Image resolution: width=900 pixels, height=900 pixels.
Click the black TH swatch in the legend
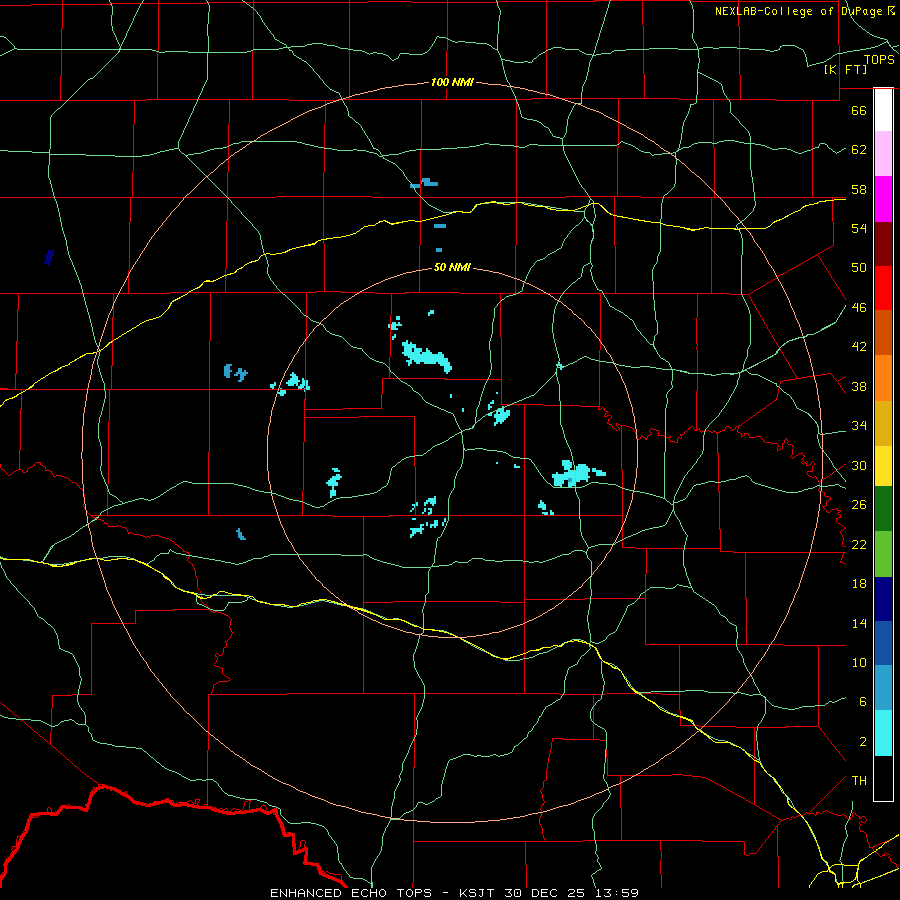point(883,778)
